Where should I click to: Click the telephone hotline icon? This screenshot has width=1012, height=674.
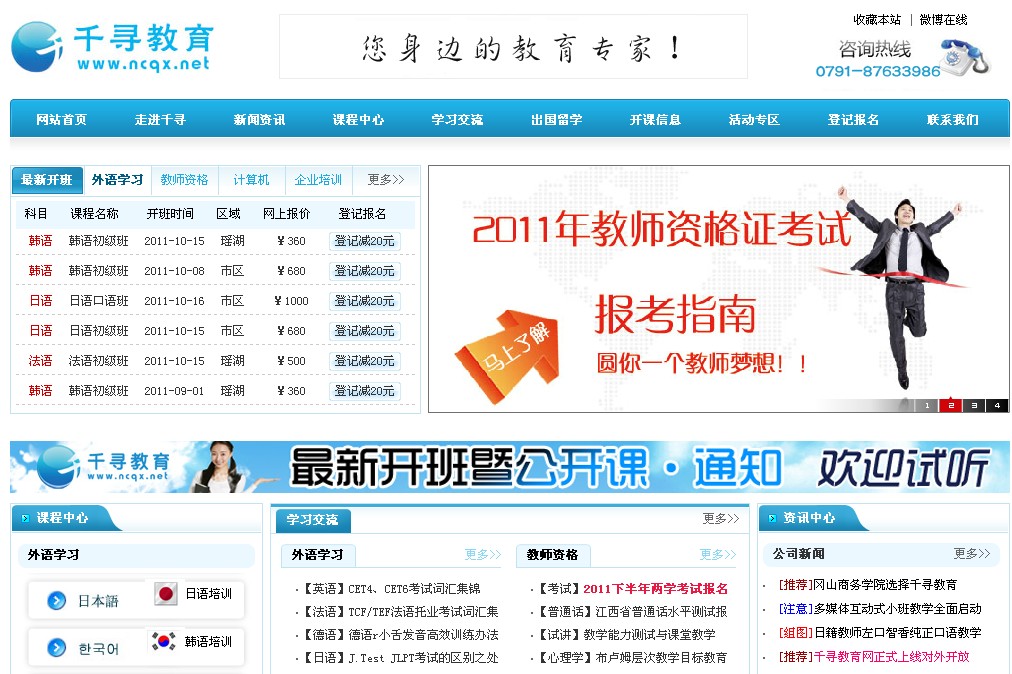tap(966, 56)
